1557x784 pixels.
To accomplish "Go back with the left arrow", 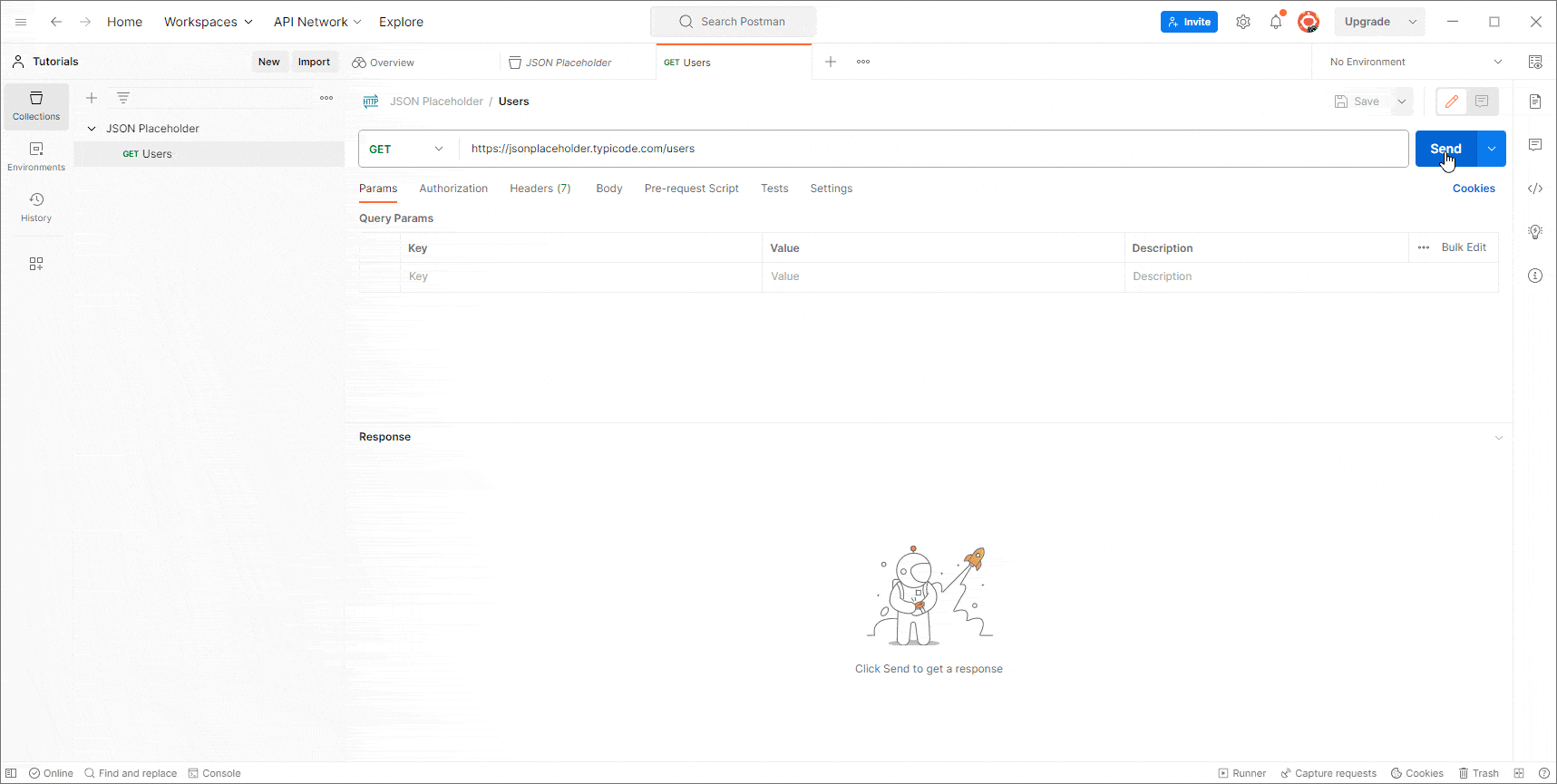I will 56,22.
